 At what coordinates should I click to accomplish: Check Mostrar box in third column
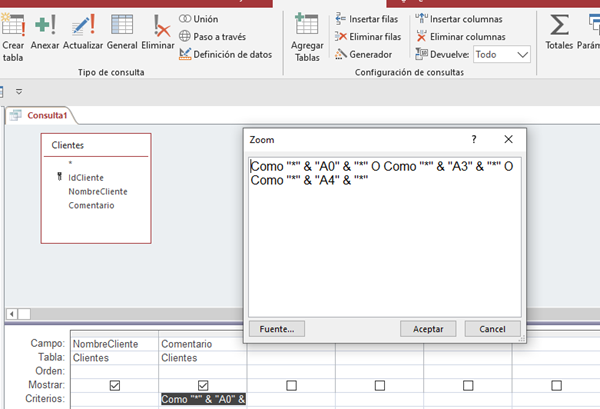(x=291, y=385)
